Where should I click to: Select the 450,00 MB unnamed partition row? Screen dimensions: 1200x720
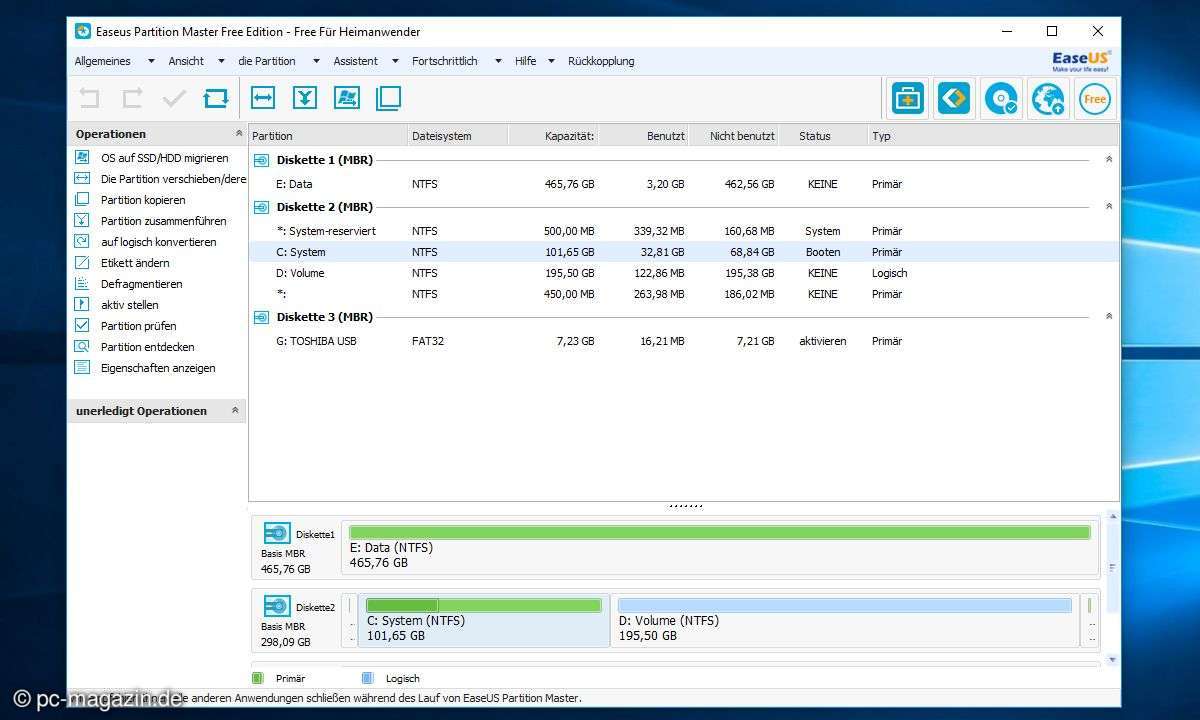683,294
